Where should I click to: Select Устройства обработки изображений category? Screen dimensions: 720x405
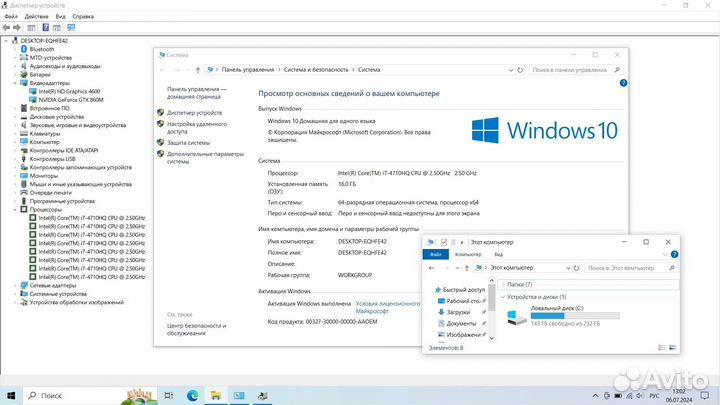(x=77, y=302)
